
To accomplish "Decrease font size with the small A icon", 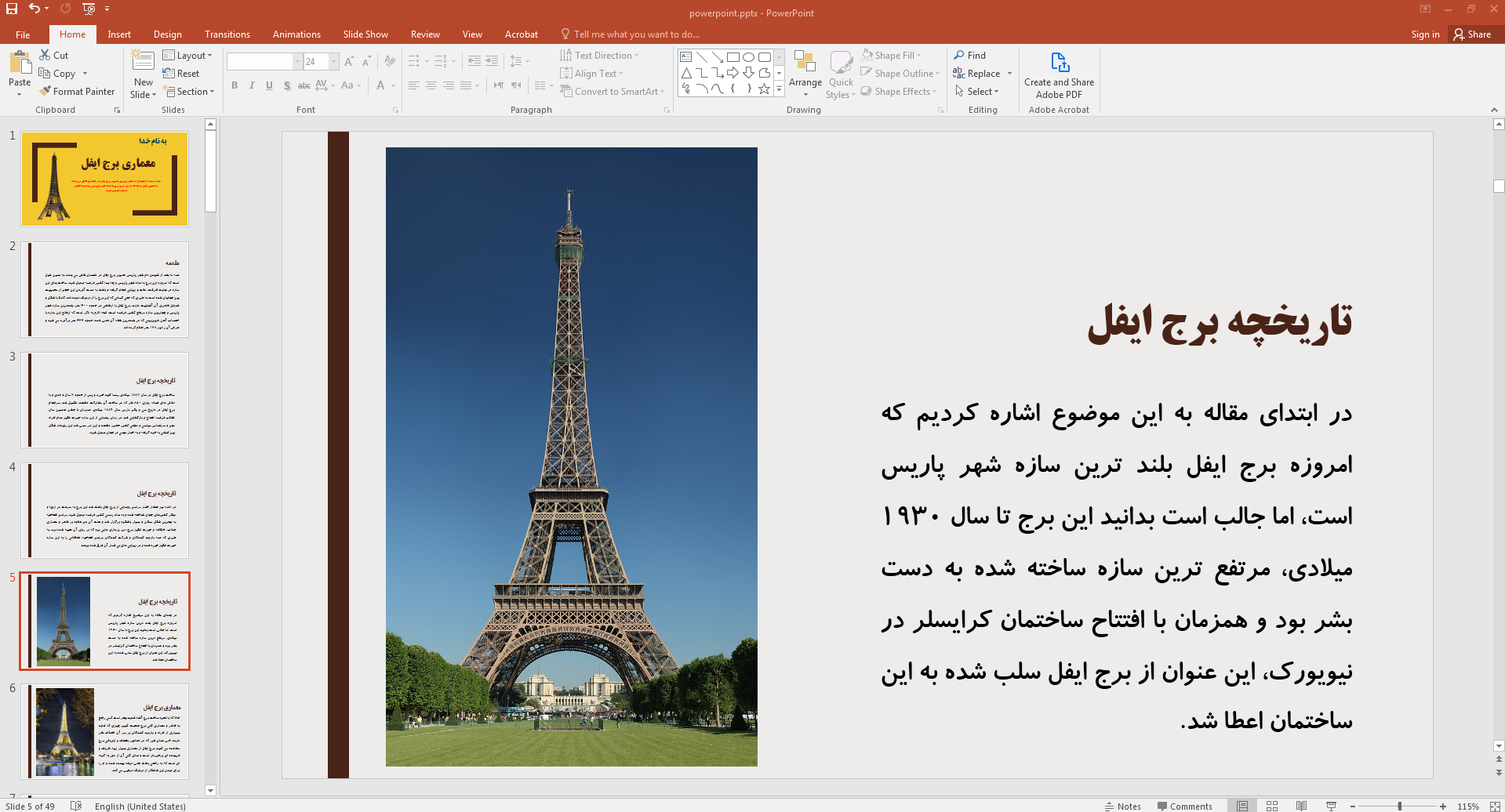I will tap(366, 61).
